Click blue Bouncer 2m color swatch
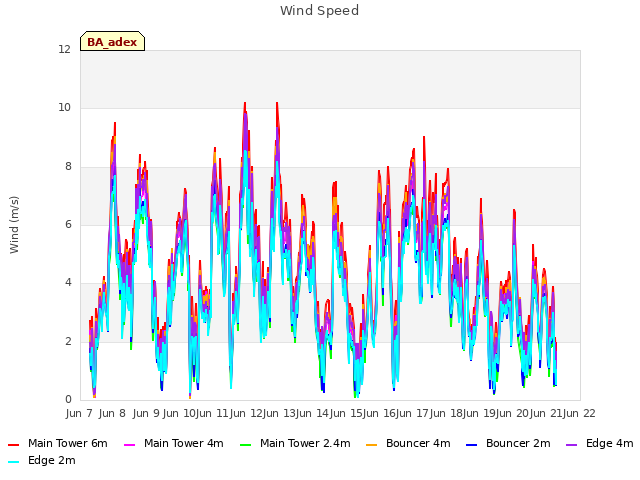The height and width of the screenshot is (480, 640). pos(471,444)
